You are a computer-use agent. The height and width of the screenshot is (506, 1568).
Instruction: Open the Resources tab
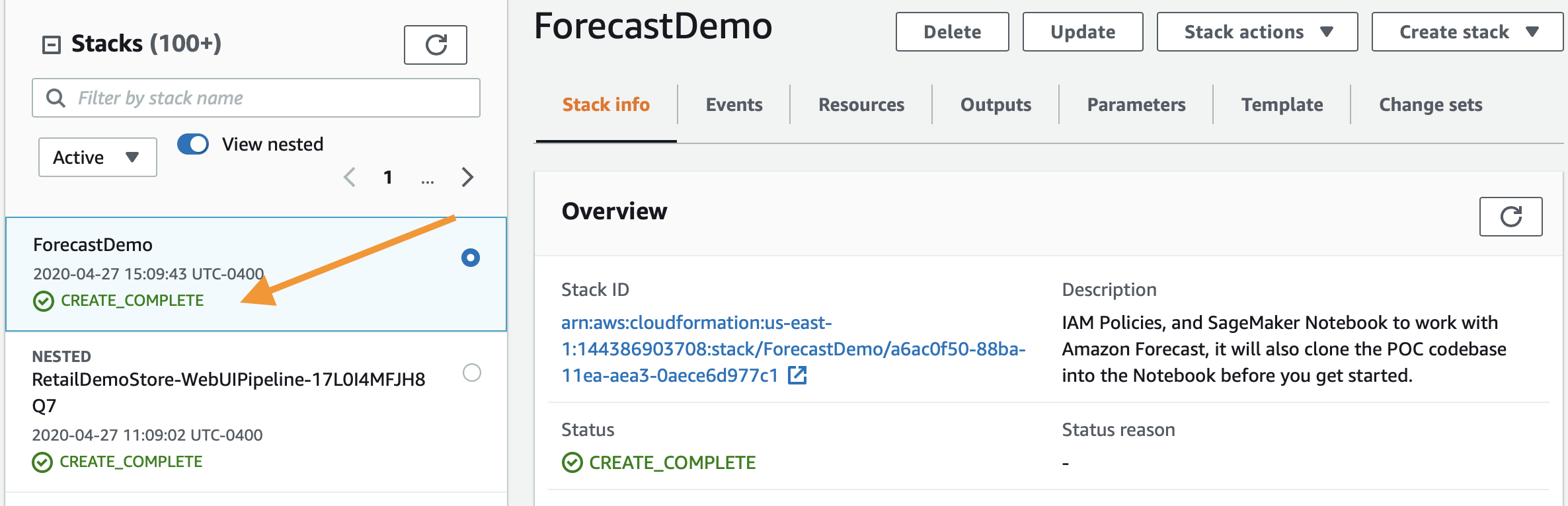(861, 104)
